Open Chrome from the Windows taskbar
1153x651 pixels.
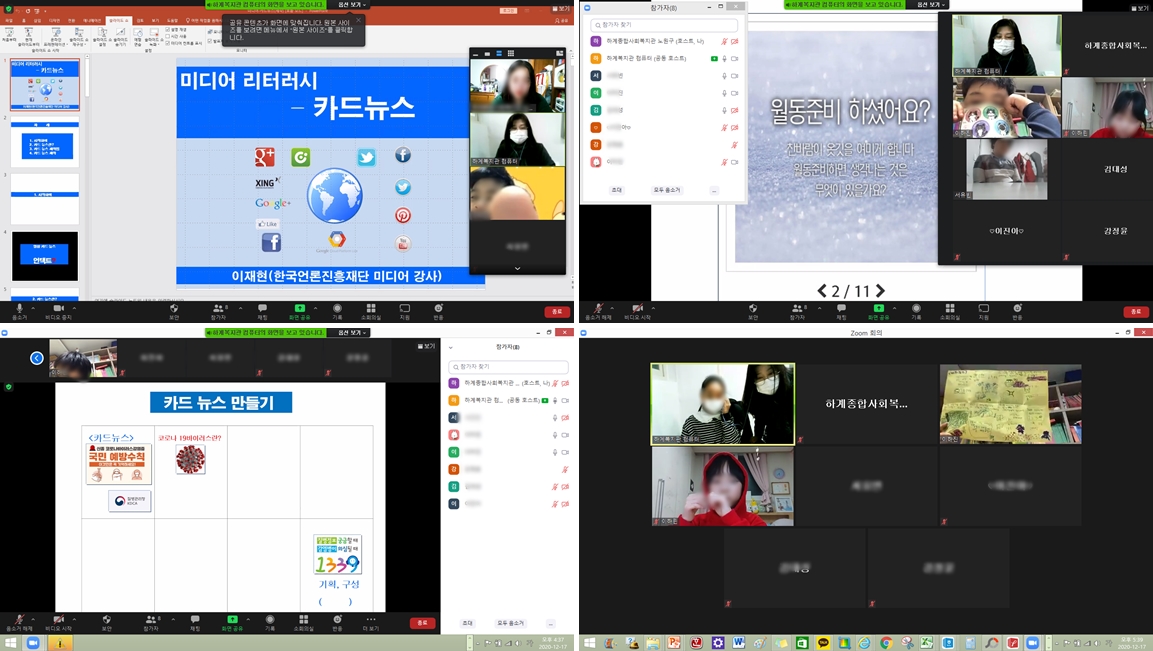pos(886,643)
